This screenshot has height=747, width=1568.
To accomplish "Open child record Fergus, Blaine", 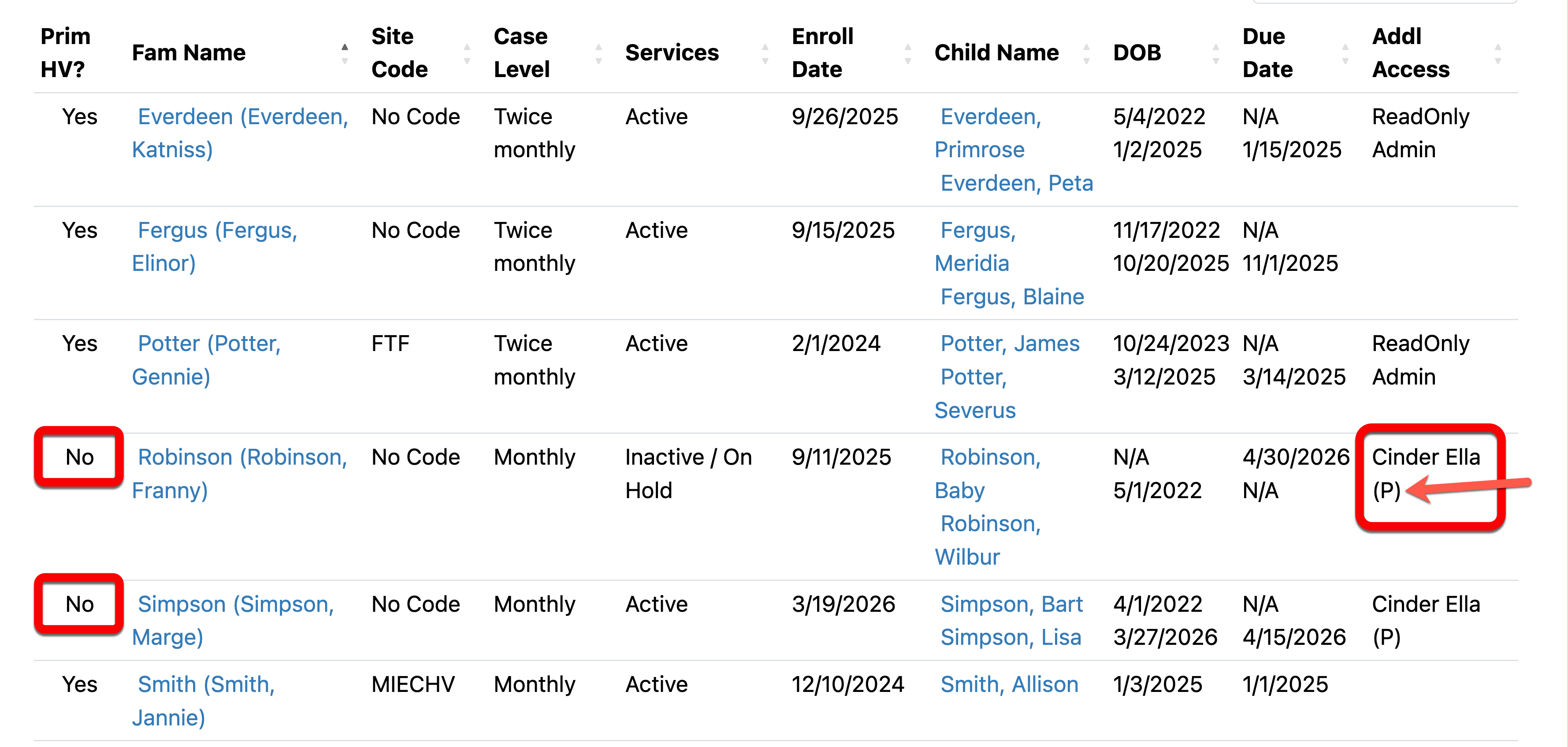I will [1012, 297].
